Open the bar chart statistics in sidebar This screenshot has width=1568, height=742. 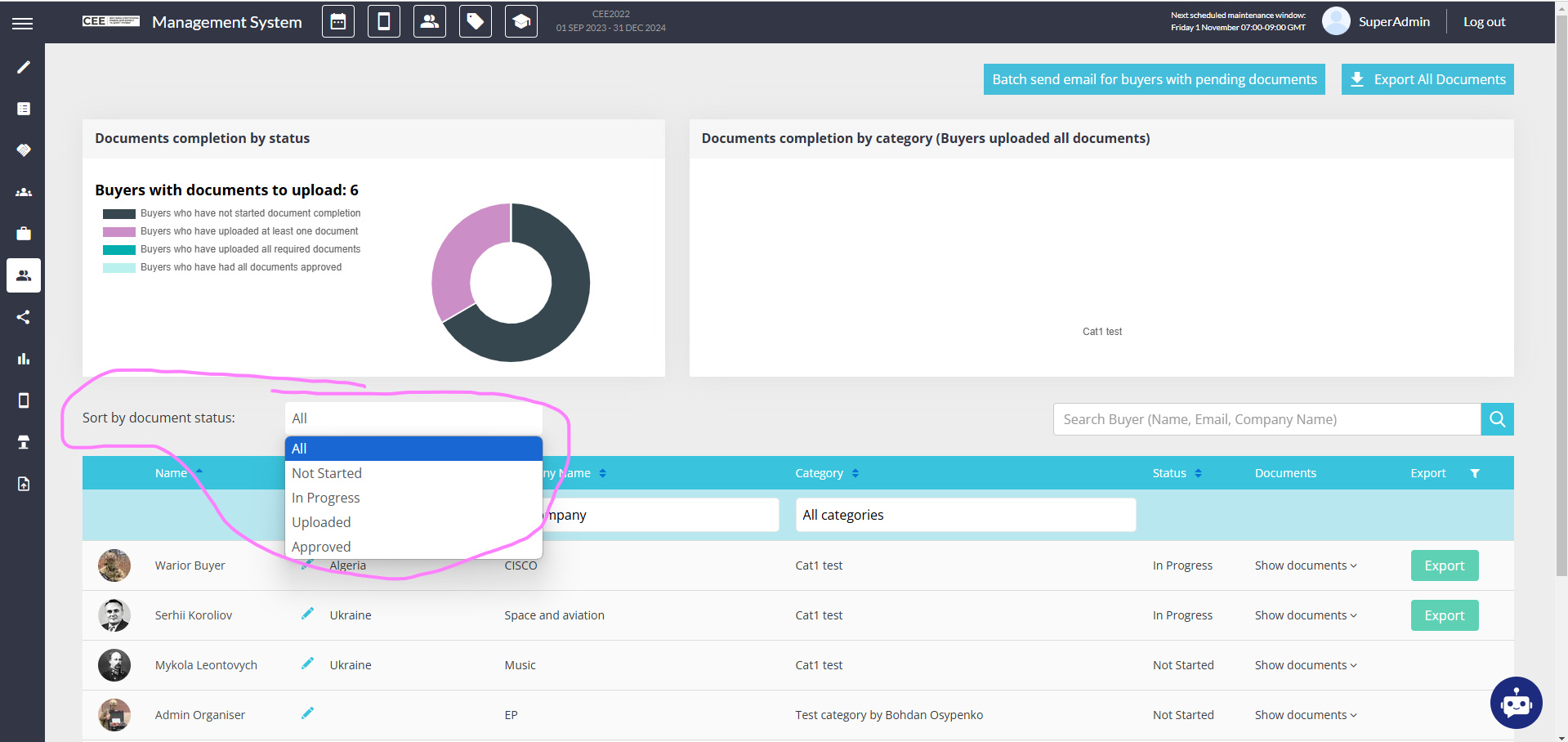tap(24, 359)
